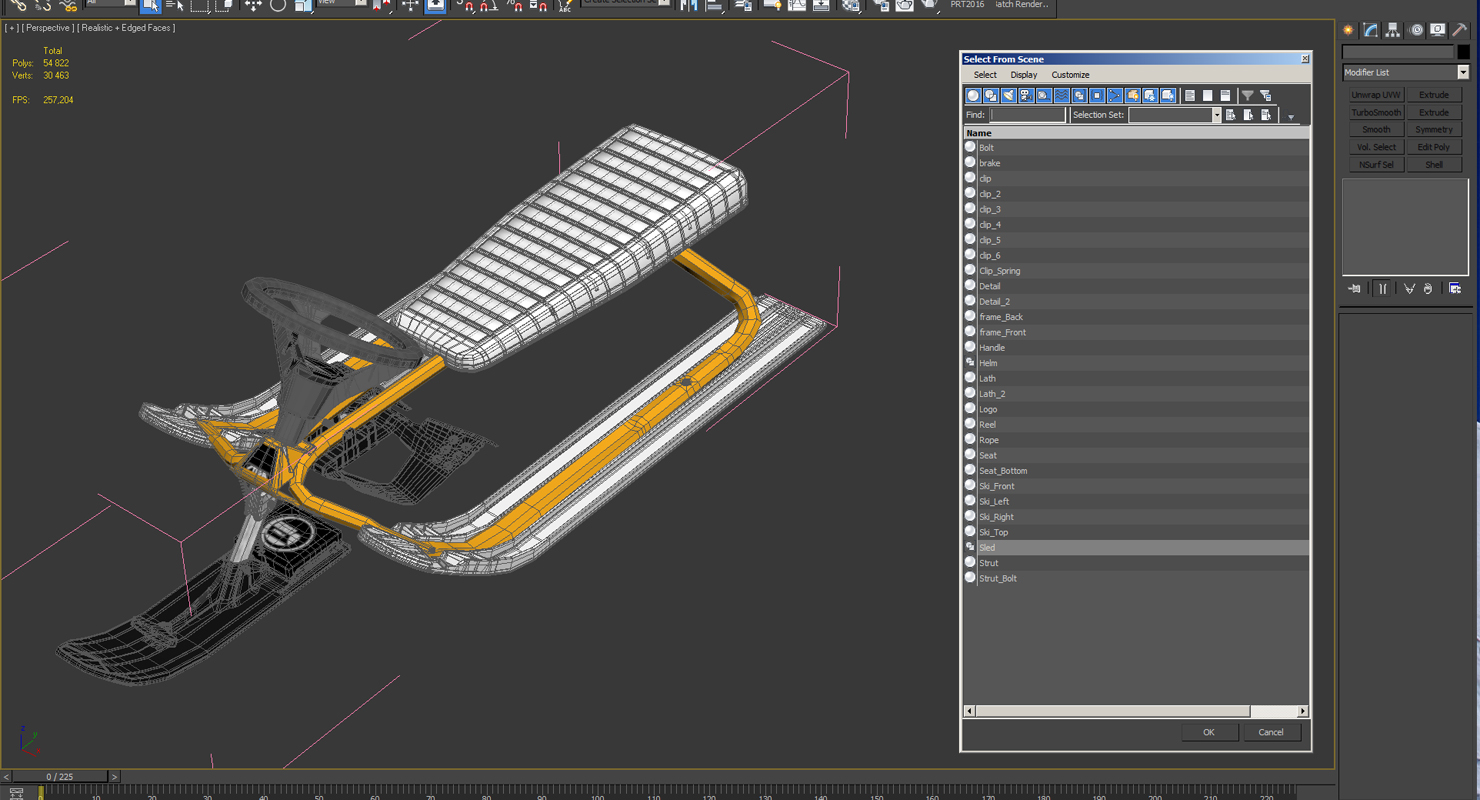The height and width of the screenshot is (800, 1480).
Task: Toggle Display Geometry filter in Select From Scene
Action: tap(973, 96)
